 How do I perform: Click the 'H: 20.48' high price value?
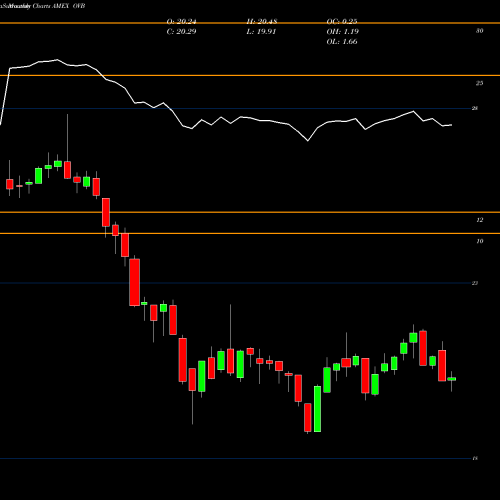262,22
